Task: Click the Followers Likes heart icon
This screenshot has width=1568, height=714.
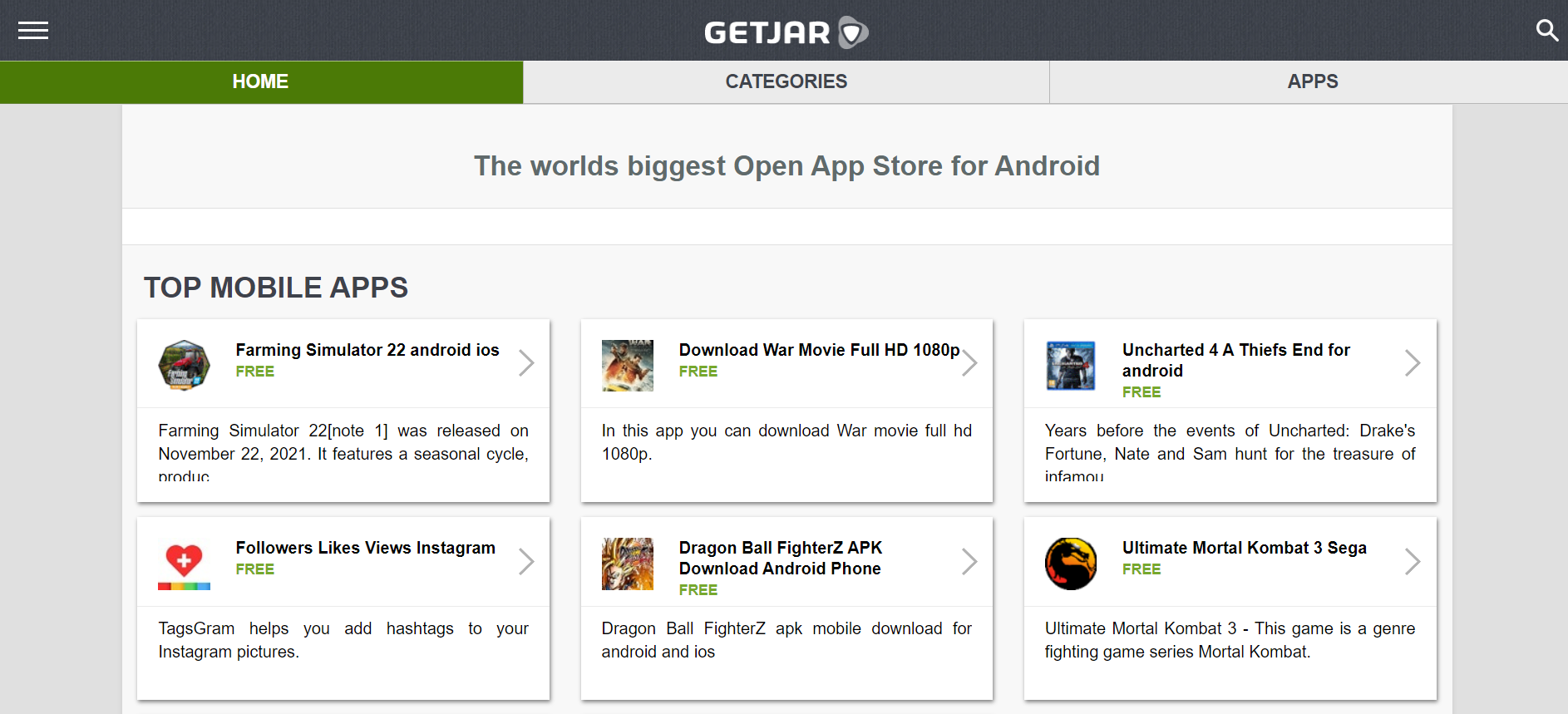Action: (x=184, y=563)
